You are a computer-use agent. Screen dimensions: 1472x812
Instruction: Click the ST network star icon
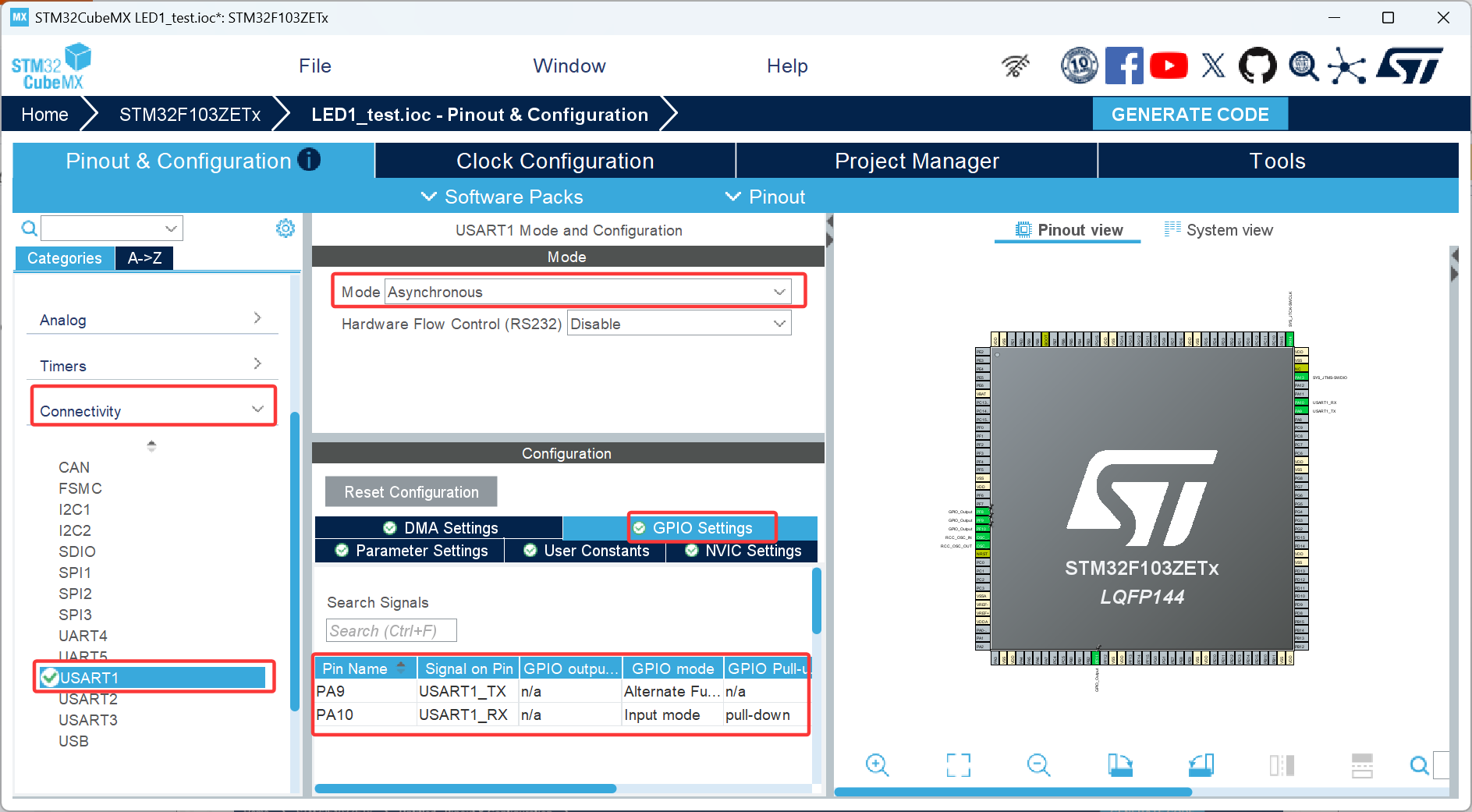click(x=1347, y=66)
